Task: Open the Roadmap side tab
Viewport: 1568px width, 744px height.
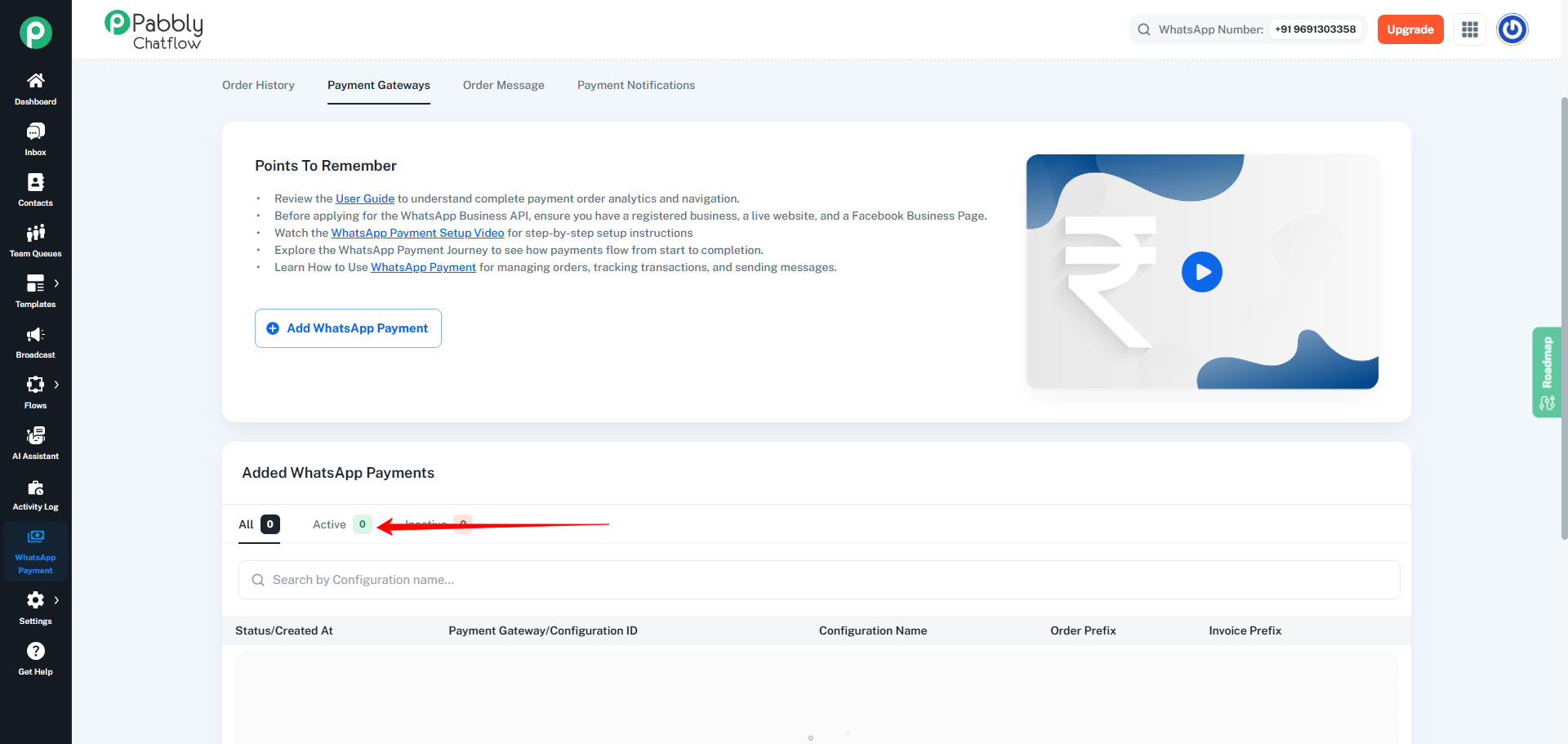Action: (x=1547, y=372)
